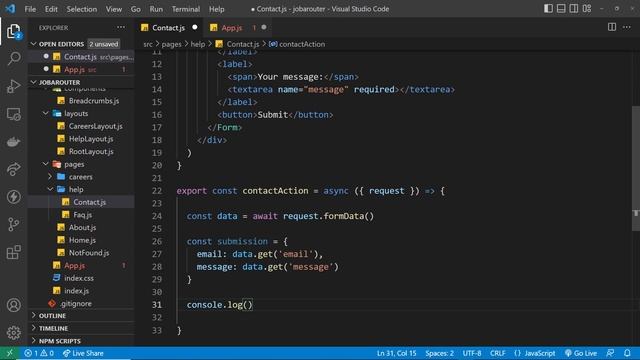Click the Explorer more actions ellipsis
The height and width of the screenshot is (360, 640).
(121, 27)
